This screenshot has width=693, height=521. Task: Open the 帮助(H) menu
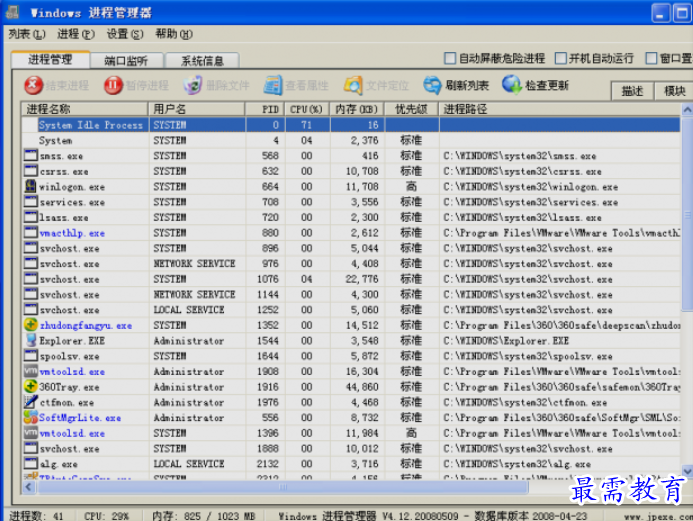point(174,34)
